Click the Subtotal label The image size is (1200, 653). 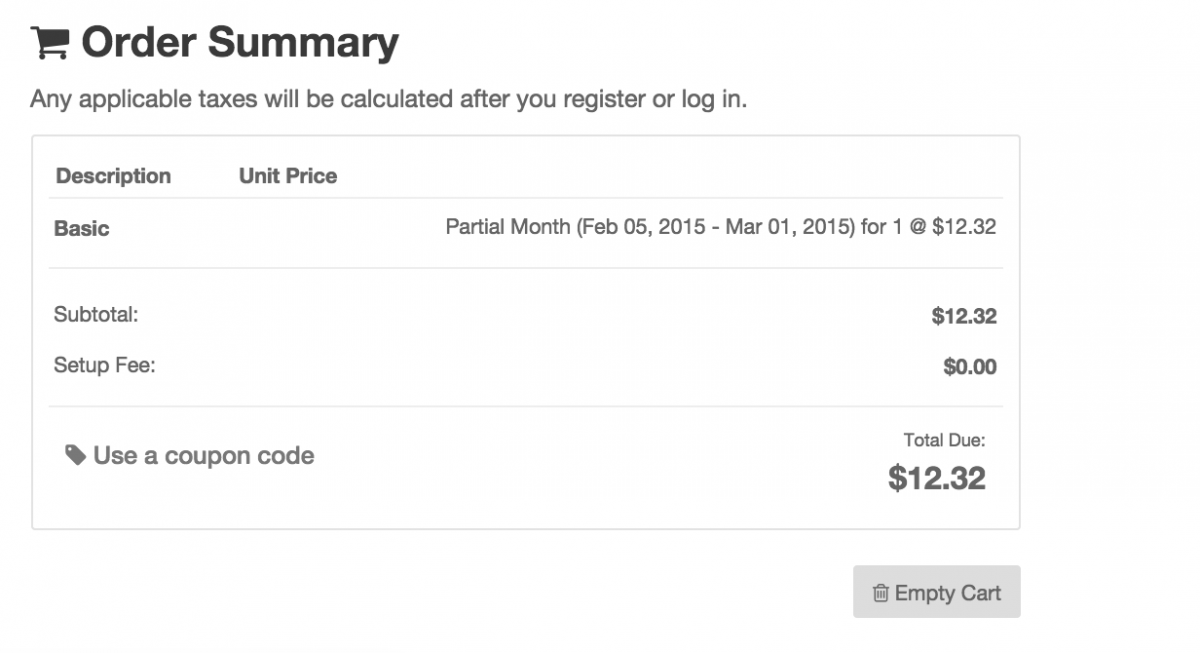96,315
